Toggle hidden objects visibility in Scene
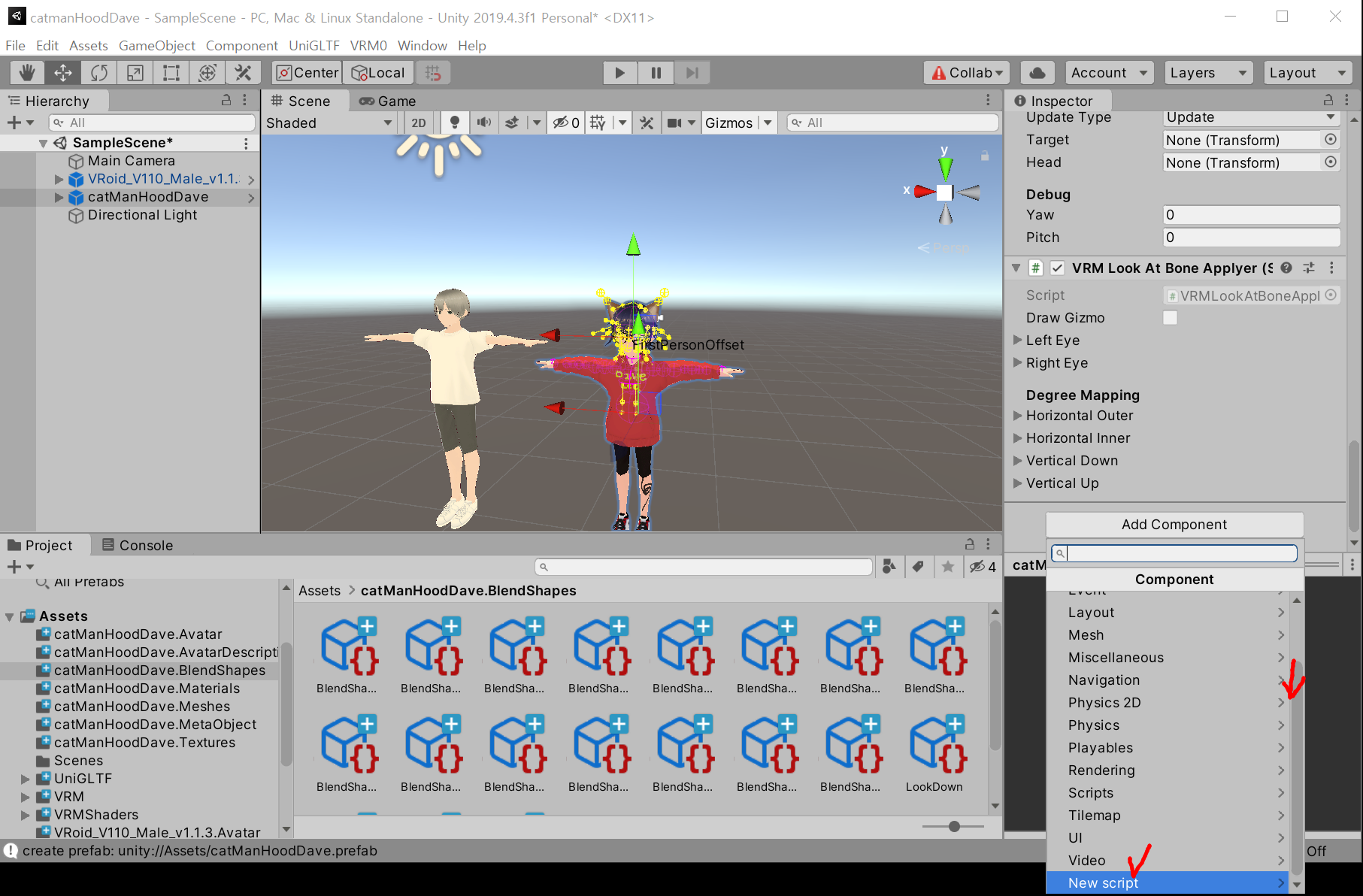The image size is (1363, 896). click(x=566, y=123)
